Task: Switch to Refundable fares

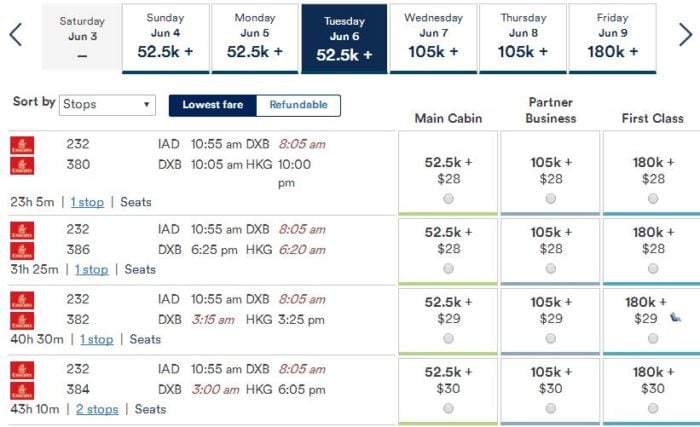Action: [298, 105]
